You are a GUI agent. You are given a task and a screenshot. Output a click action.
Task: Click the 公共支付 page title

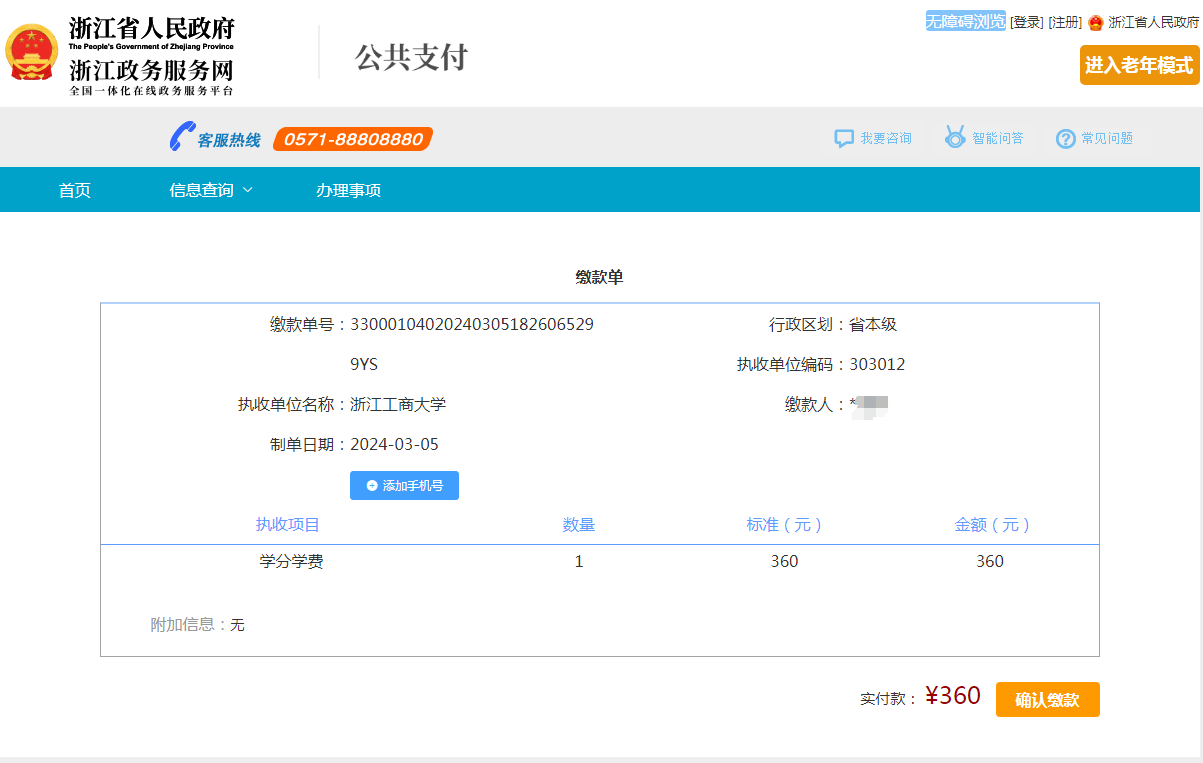[x=411, y=57]
